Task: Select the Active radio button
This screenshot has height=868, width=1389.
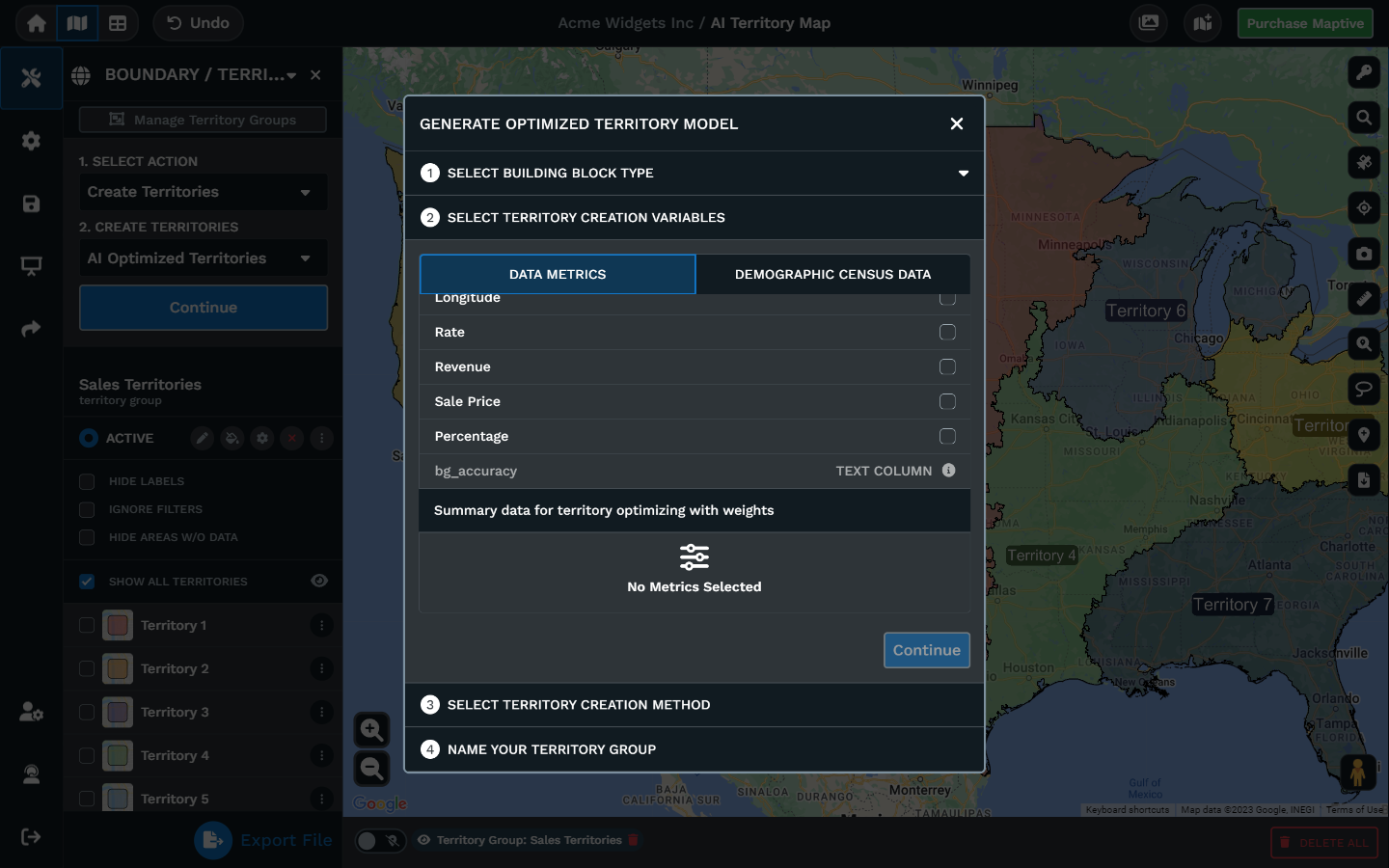Action: point(89,438)
